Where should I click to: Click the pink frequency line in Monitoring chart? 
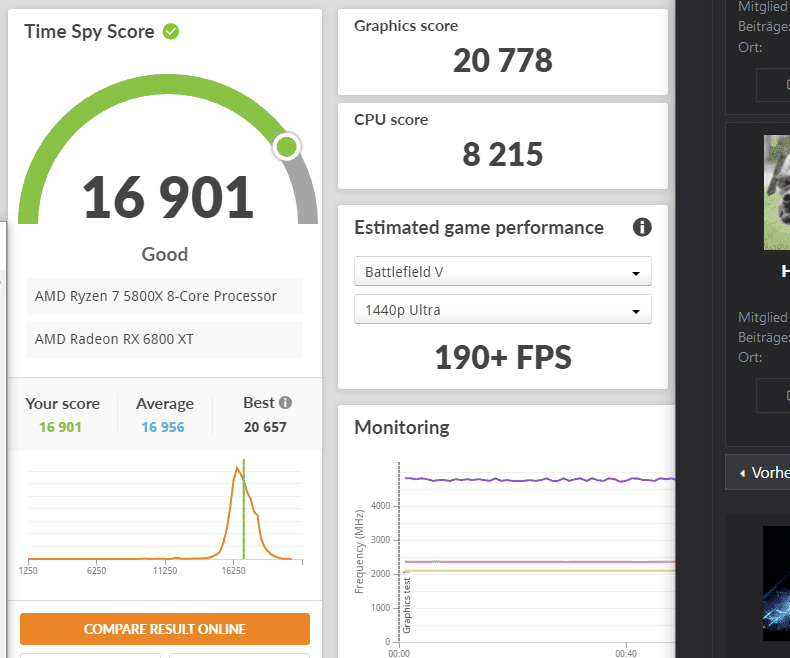point(539,562)
